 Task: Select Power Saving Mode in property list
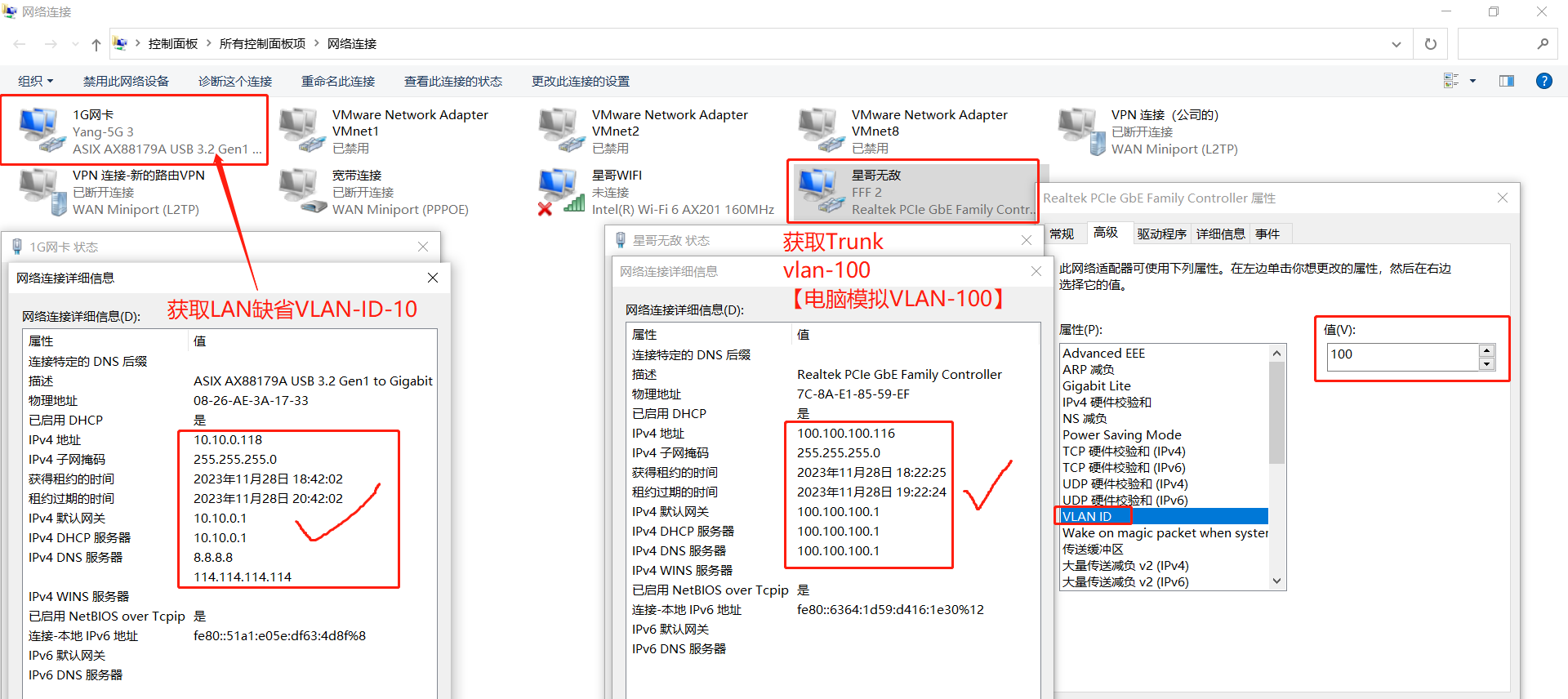point(1121,435)
